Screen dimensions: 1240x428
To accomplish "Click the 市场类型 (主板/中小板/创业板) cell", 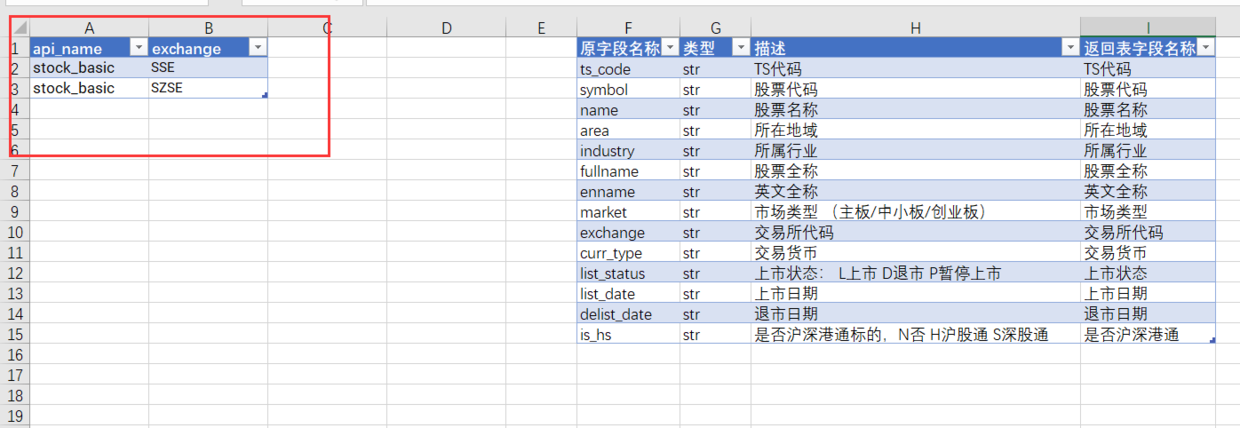I will click(x=915, y=212).
